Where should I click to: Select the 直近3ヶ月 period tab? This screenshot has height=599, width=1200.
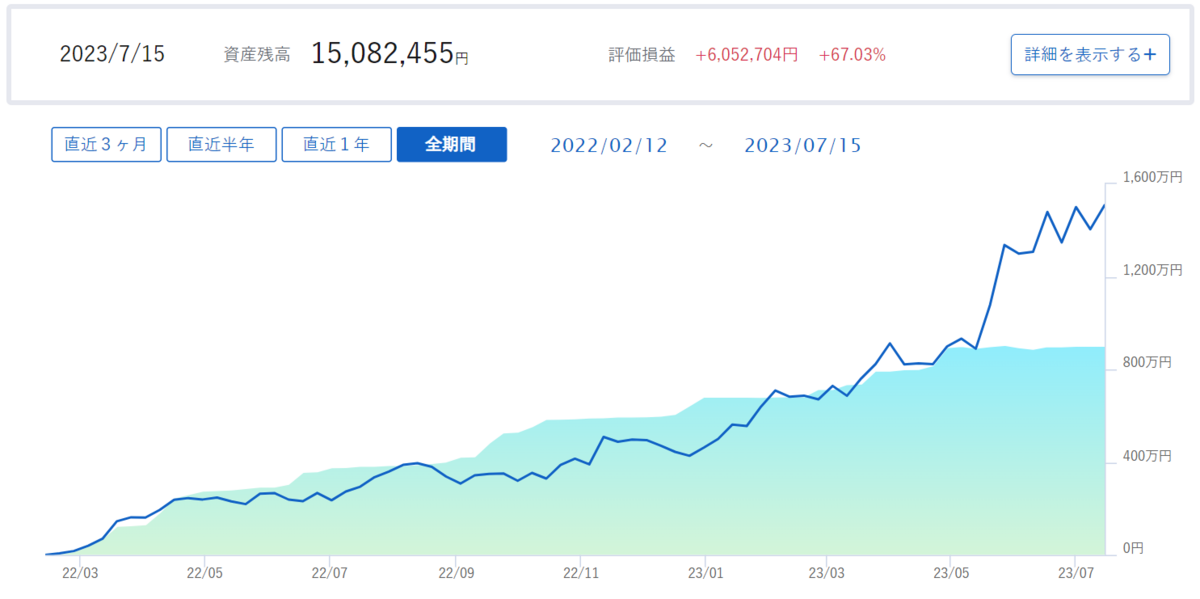point(106,144)
